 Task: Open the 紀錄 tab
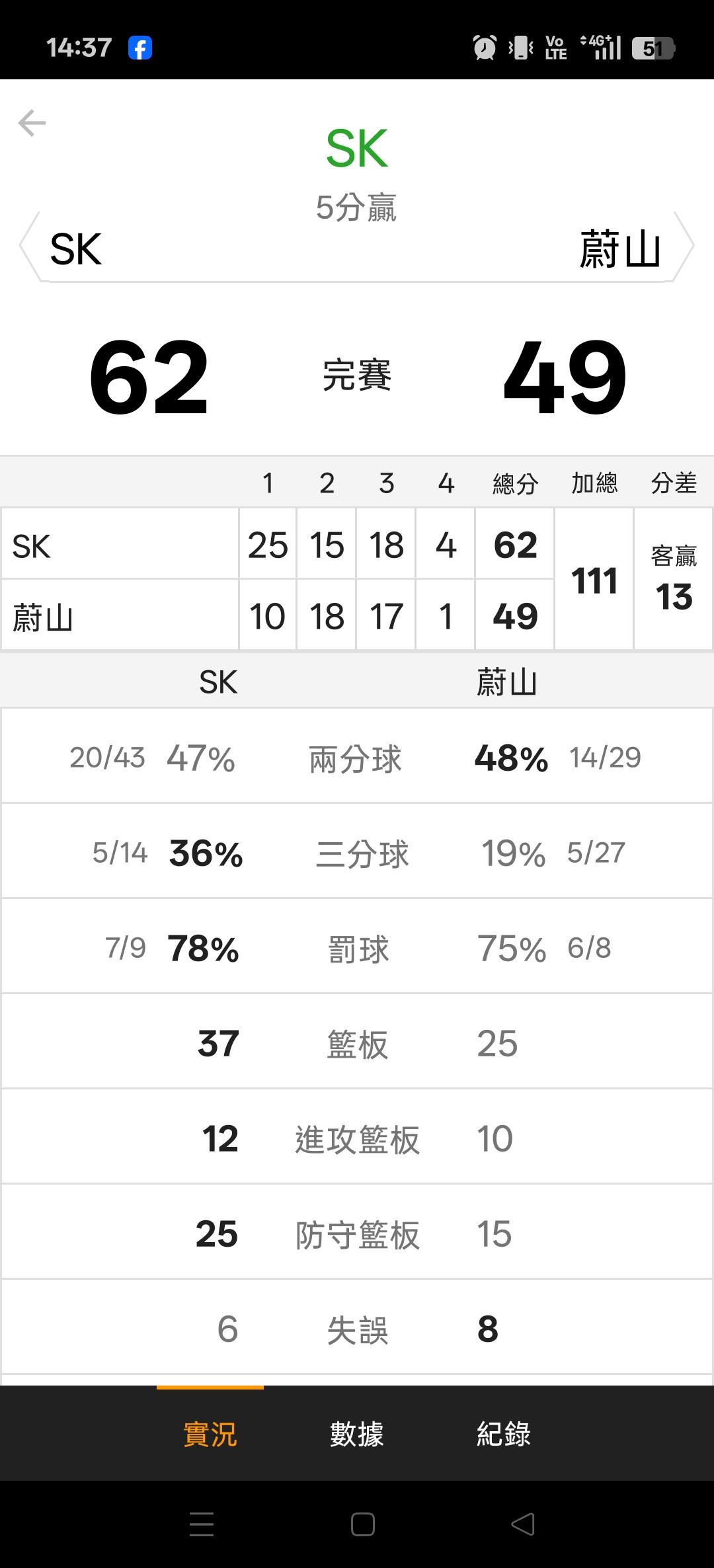click(x=504, y=1434)
